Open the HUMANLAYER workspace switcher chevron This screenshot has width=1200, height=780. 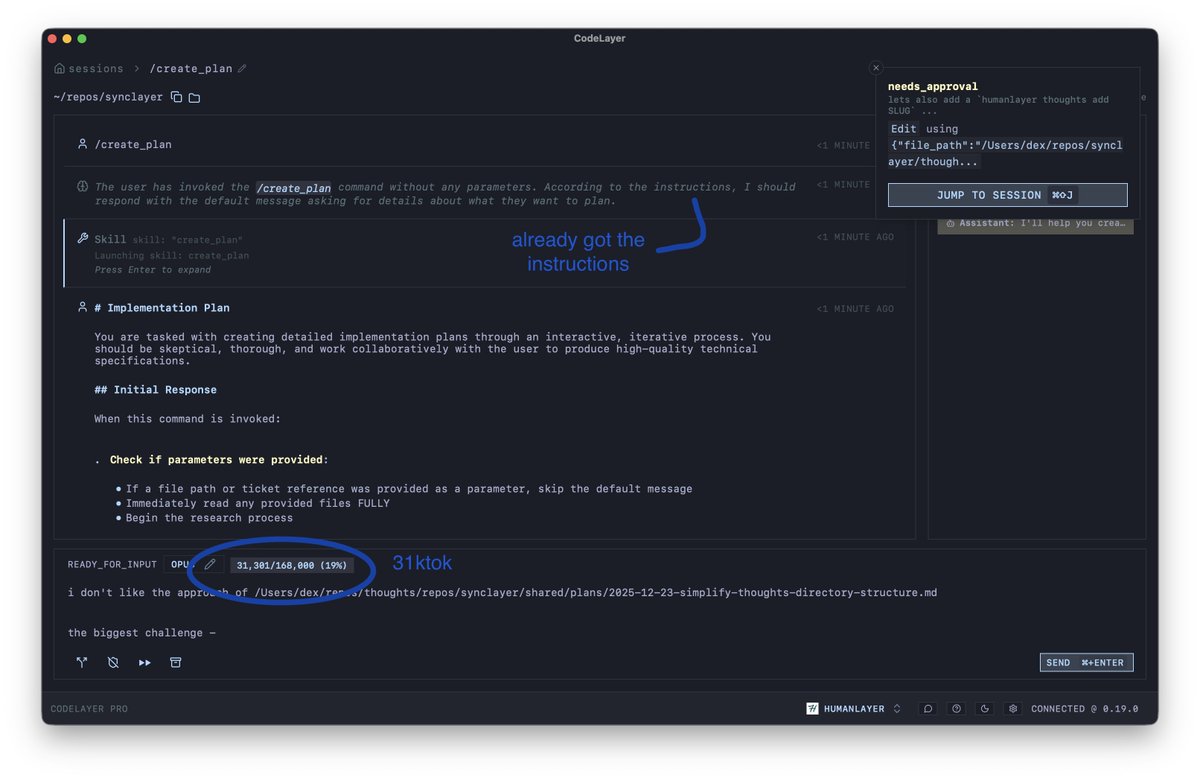pyautogui.click(x=897, y=708)
